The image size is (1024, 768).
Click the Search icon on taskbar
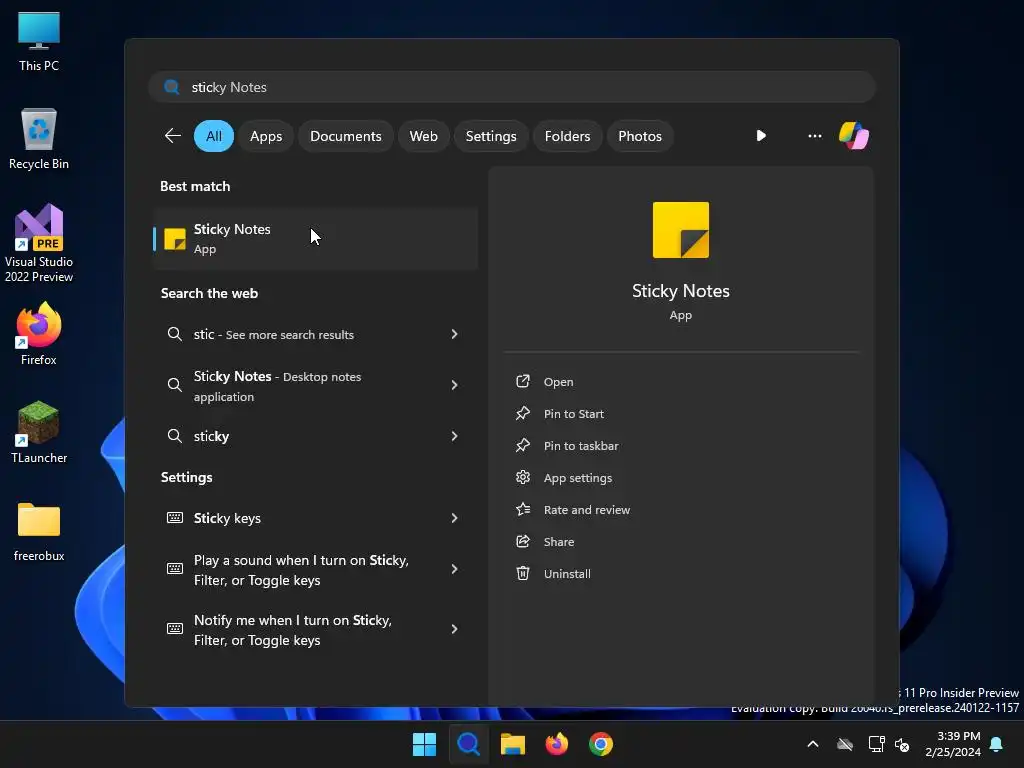468,744
